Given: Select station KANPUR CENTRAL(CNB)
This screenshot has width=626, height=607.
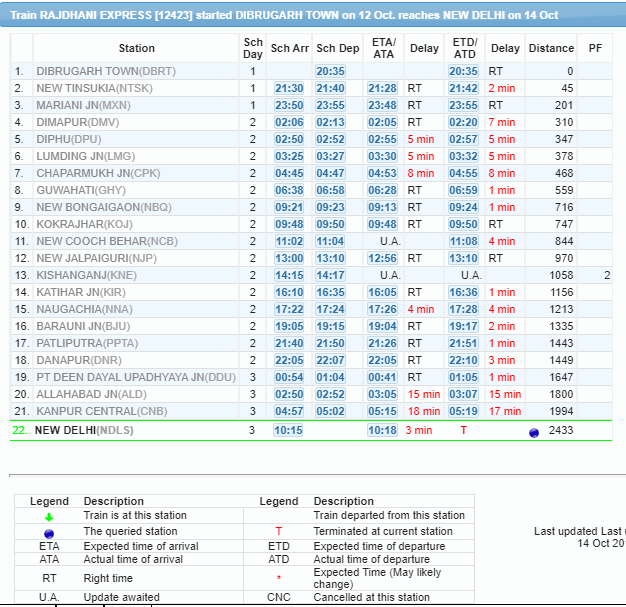Looking at the screenshot, I should 102,411.
